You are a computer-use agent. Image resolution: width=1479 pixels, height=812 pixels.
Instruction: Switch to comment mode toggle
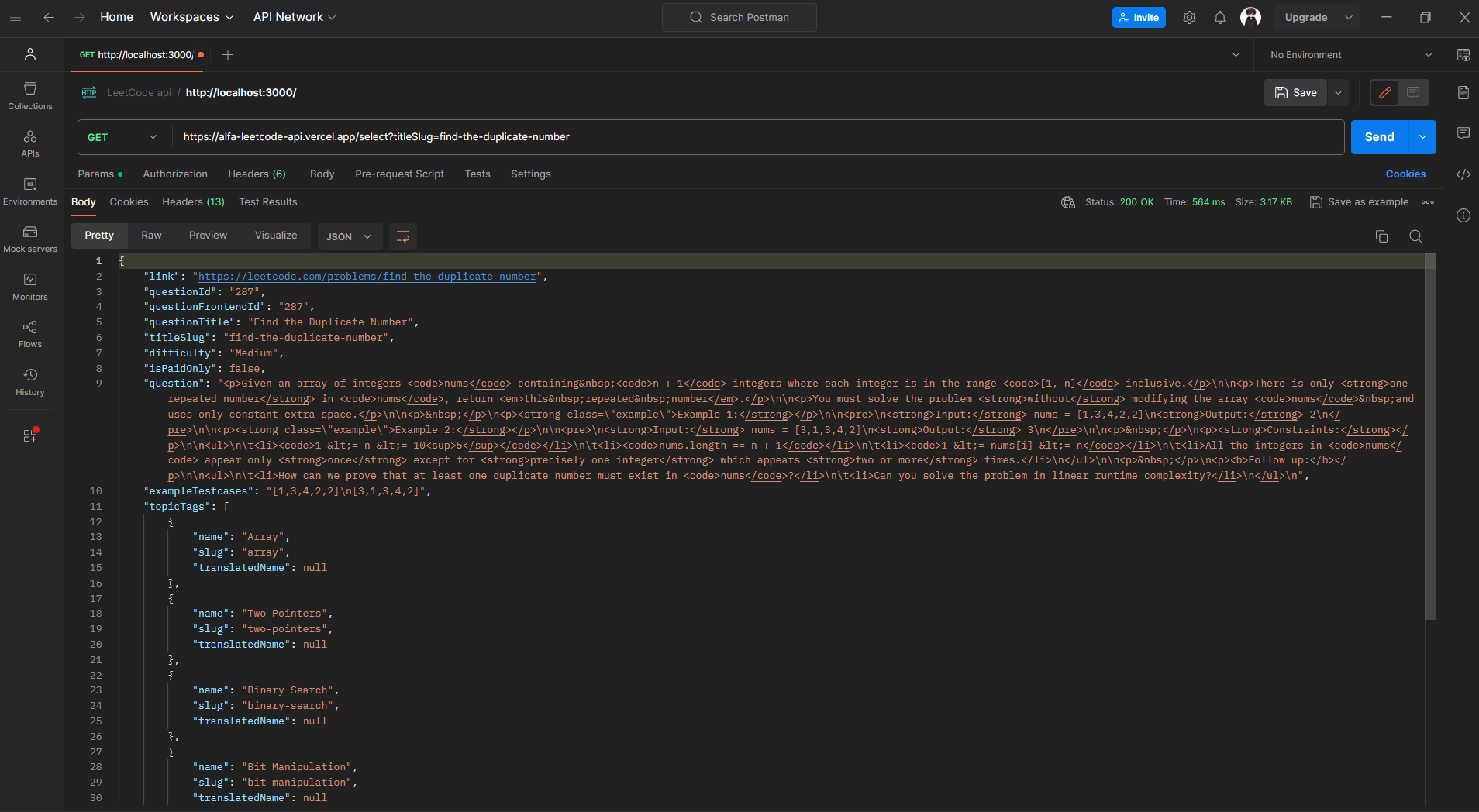click(1413, 92)
